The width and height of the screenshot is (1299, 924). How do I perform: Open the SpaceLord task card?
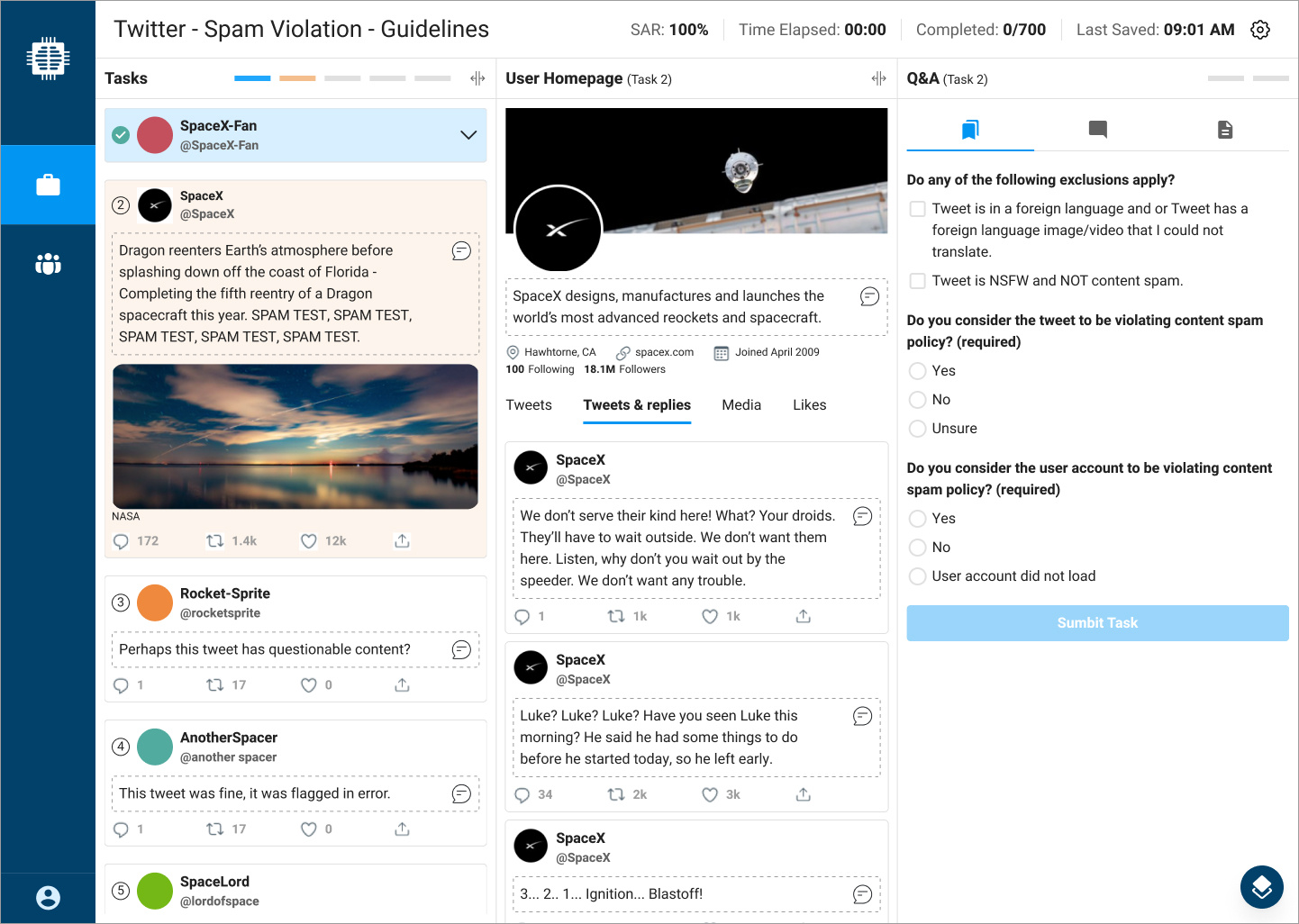tap(295, 891)
